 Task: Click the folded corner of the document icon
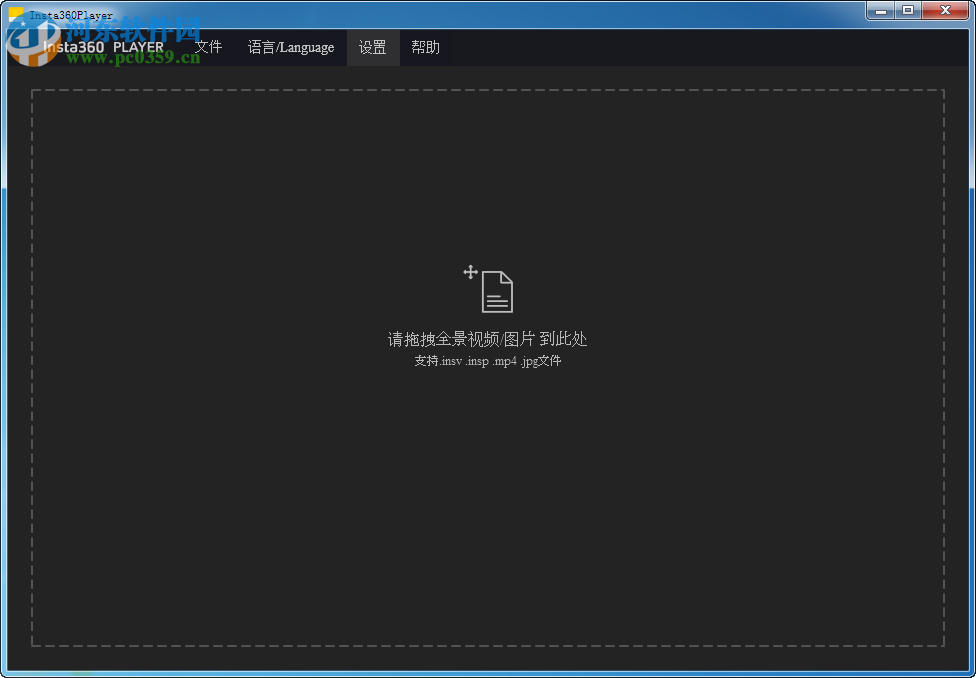click(508, 275)
